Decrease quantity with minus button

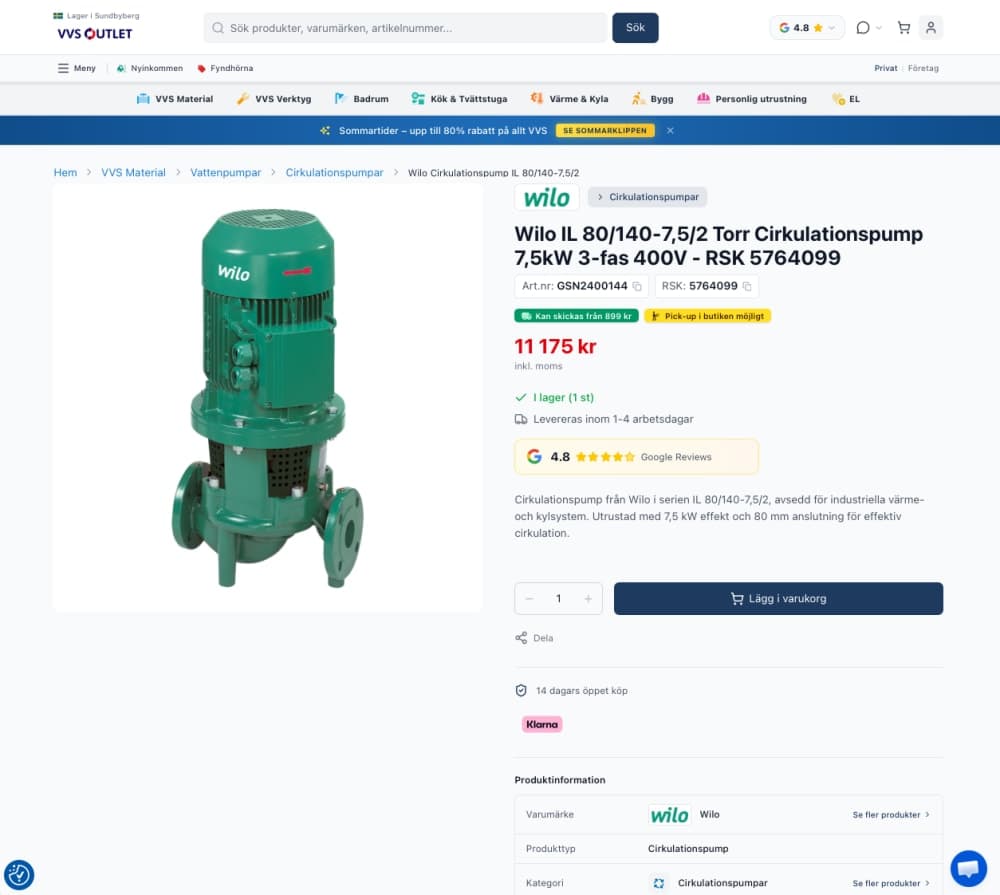pyautogui.click(x=529, y=598)
